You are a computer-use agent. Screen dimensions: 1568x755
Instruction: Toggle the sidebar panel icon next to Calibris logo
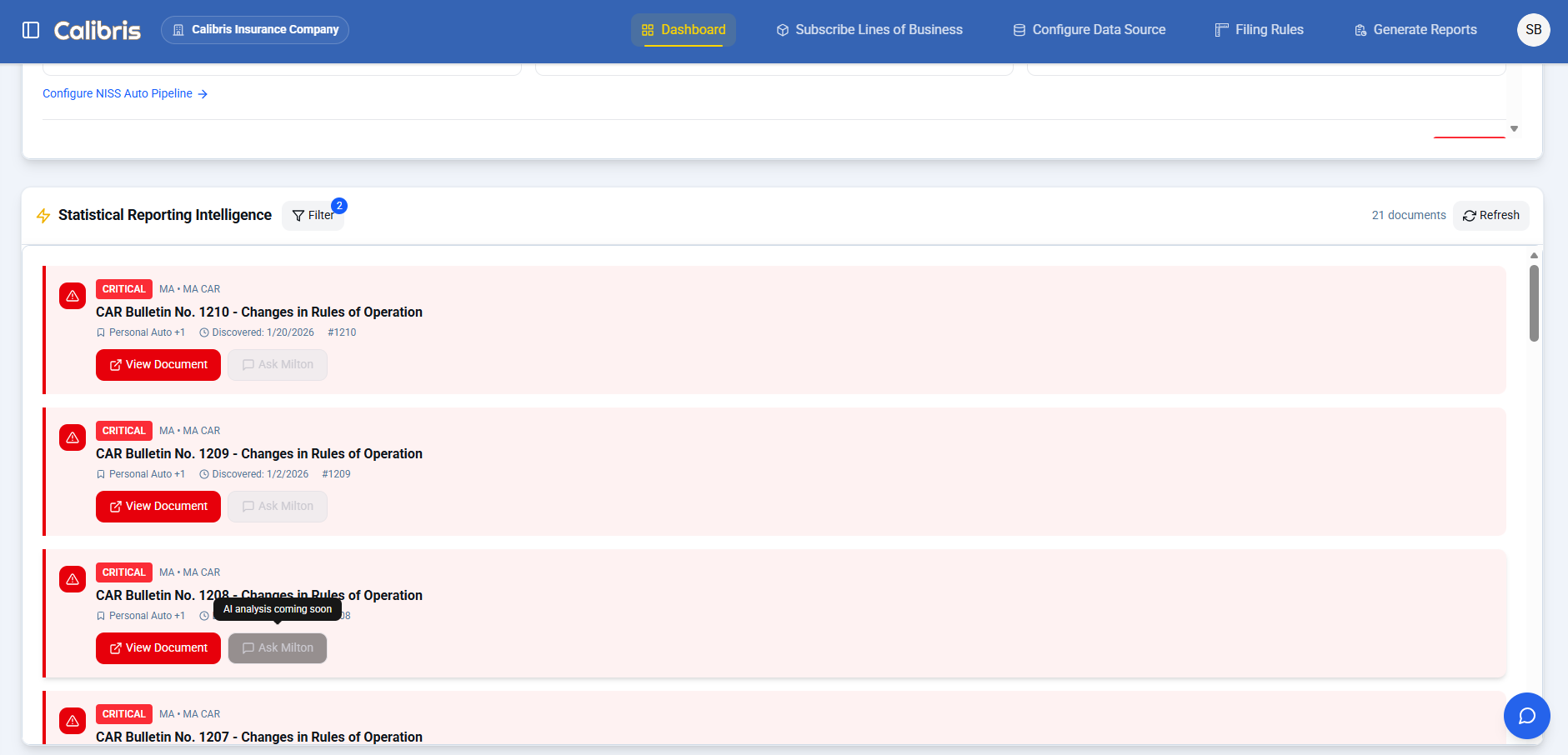point(31,29)
